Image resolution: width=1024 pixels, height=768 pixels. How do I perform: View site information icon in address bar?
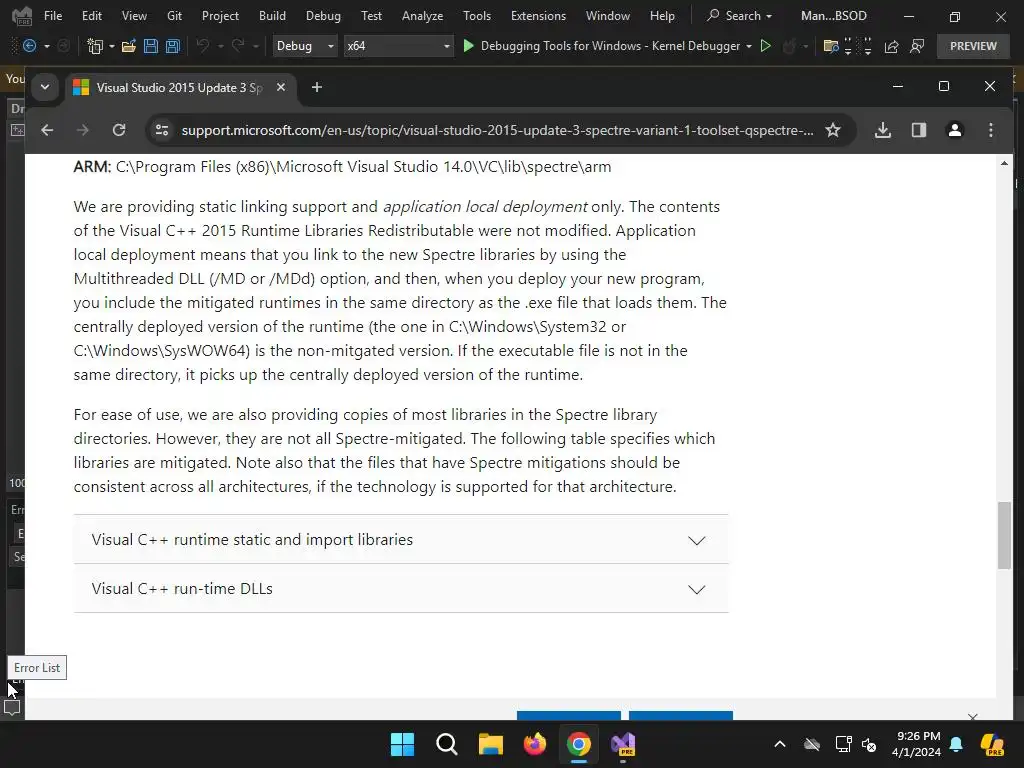(162, 130)
